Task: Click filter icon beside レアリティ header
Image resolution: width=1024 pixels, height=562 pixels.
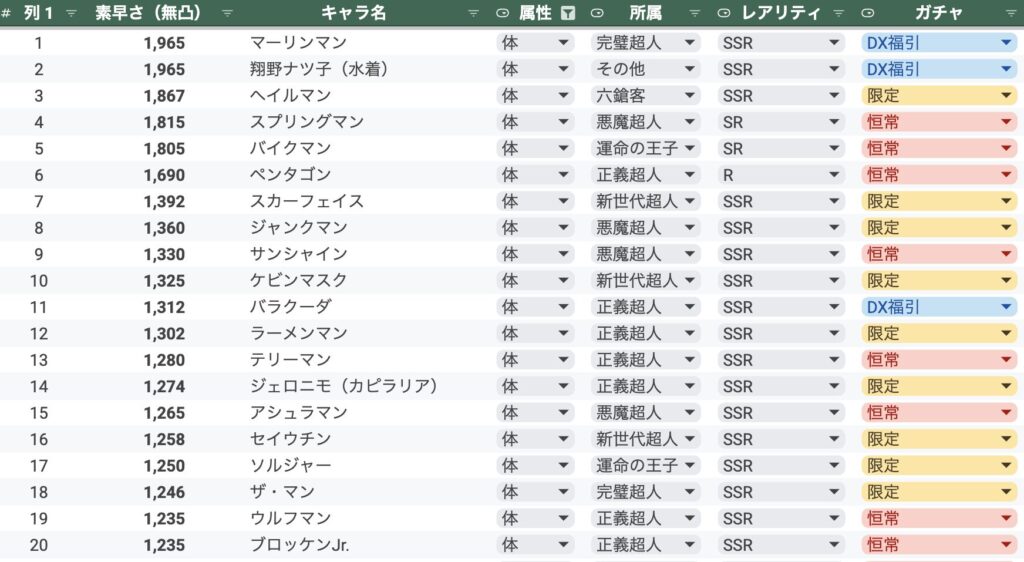Action: [839, 13]
